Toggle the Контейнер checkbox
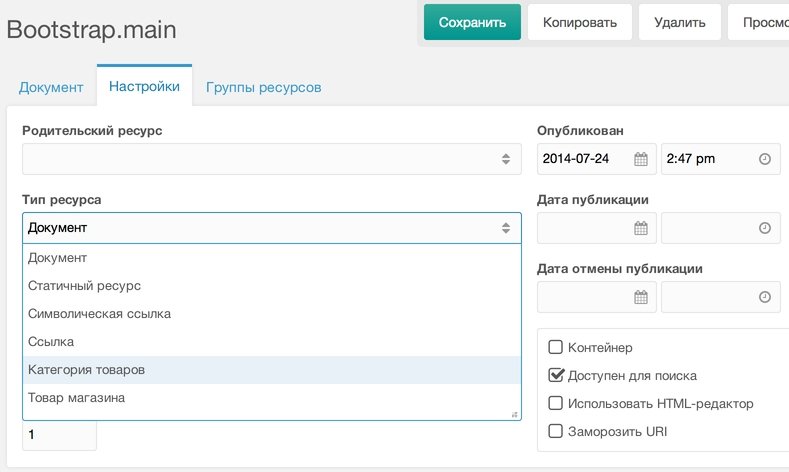This screenshot has height=472, width=789. point(556,347)
